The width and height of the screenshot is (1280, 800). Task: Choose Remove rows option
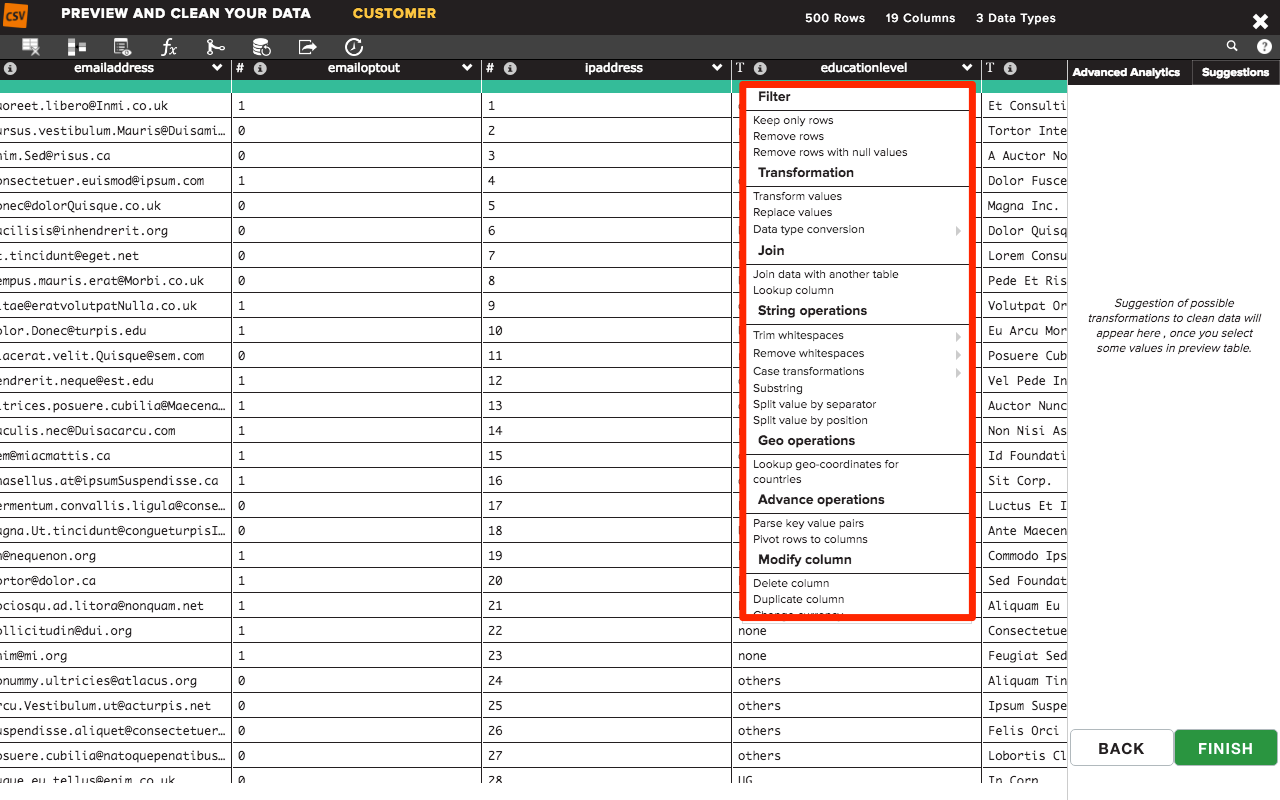click(x=788, y=137)
